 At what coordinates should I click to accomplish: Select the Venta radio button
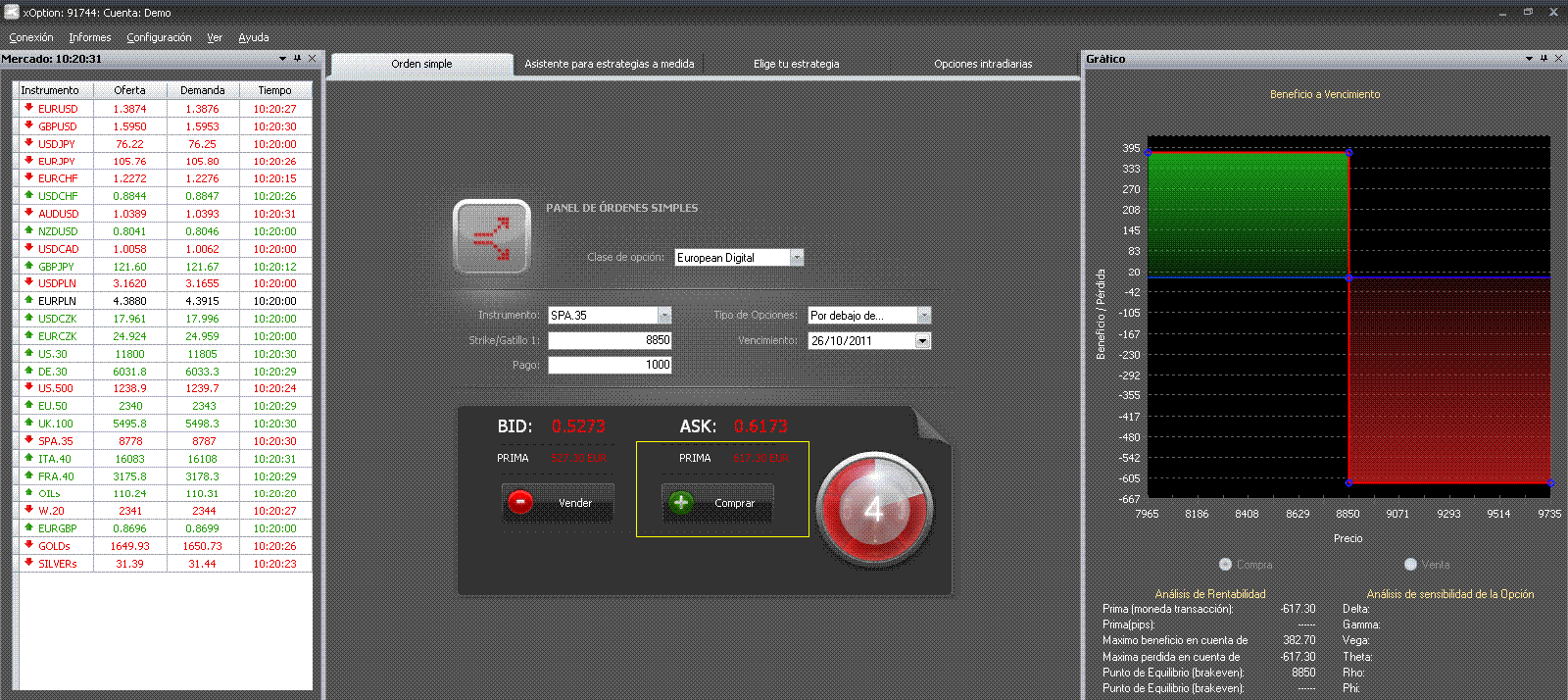1410,564
